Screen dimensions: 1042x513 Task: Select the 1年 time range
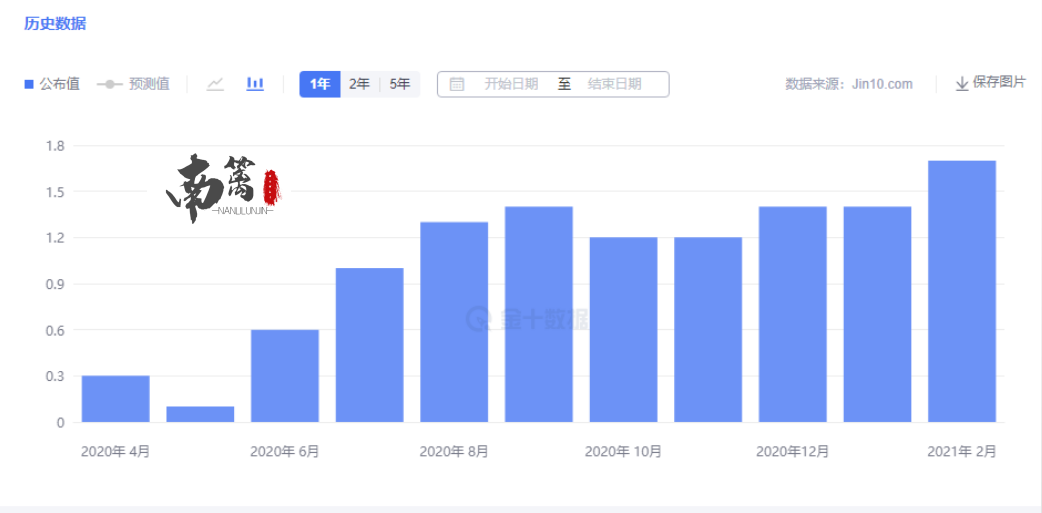coord(320,84)
